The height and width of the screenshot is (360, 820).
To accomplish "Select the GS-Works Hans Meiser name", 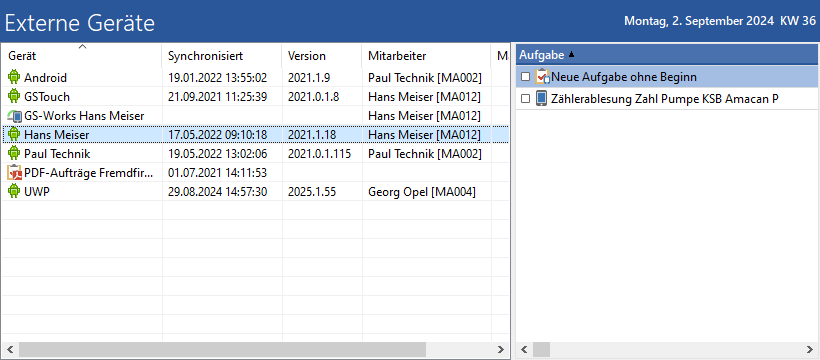I will (84, 116).
